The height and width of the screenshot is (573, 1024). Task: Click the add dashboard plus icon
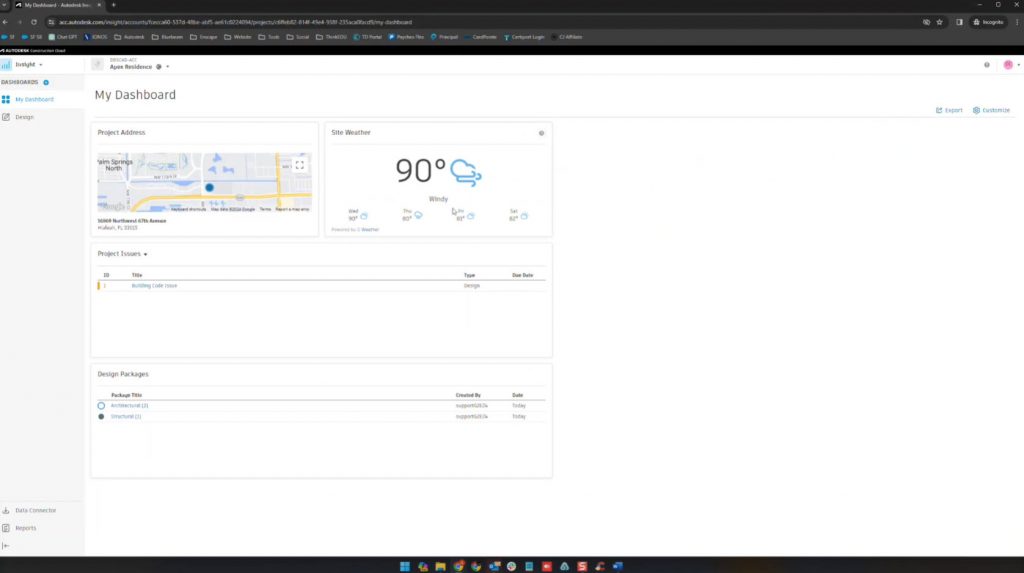[x=46, y=82]
